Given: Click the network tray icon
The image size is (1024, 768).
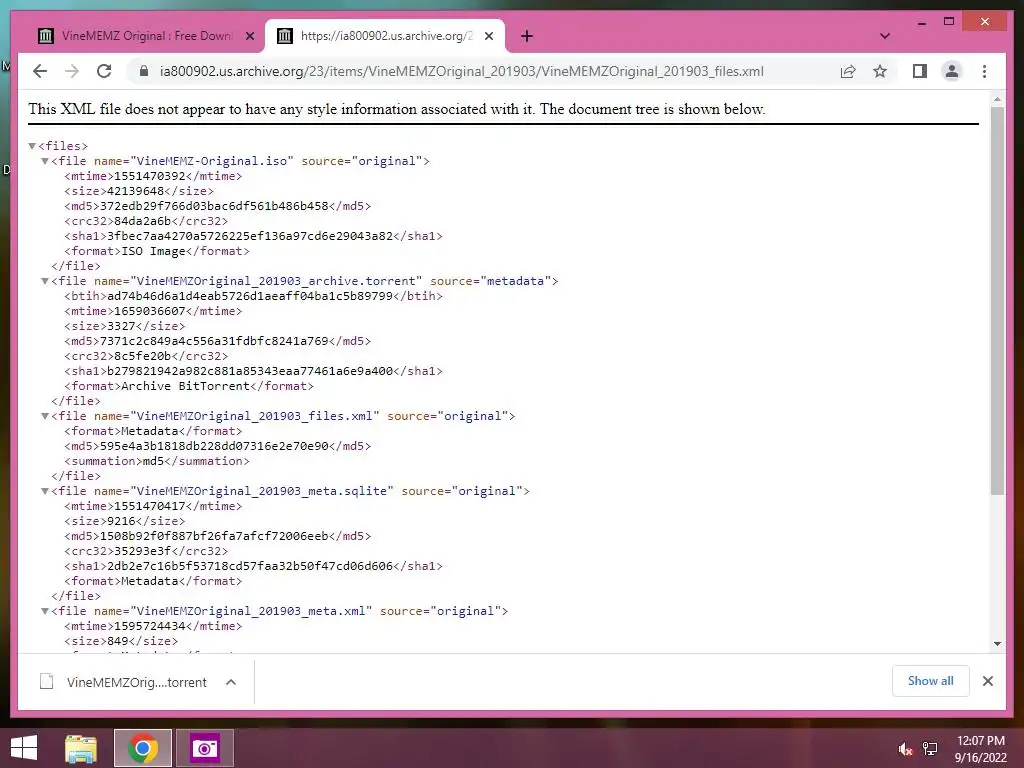Looking at the screenshot, I should coord(930,749).
